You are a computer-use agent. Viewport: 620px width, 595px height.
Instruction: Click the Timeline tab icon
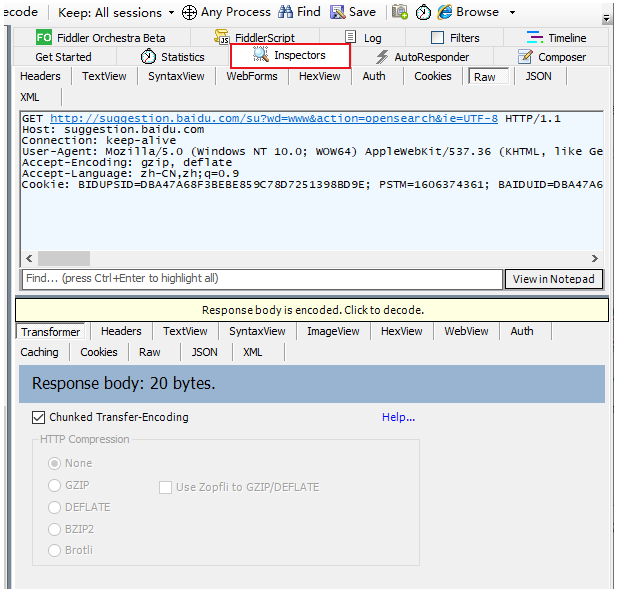tap(535, 38)
